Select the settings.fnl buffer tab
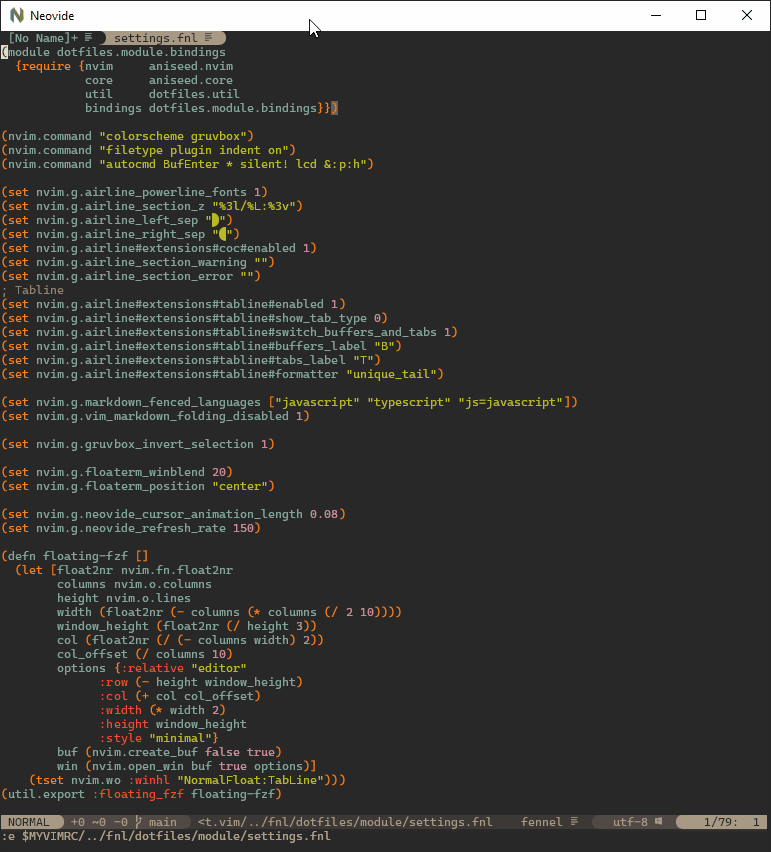771x852 pixels. [x=162, y=38]
